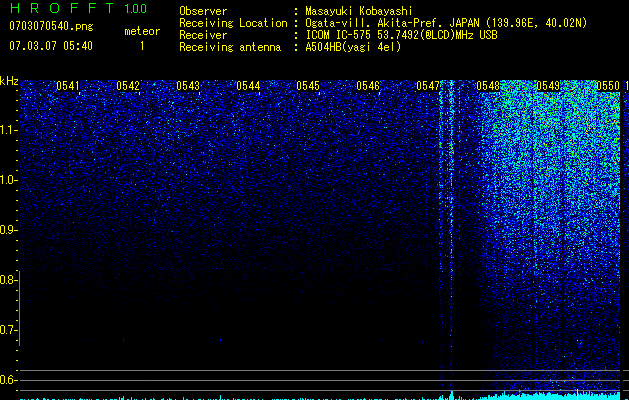Select observer name Masayuki Kobayashi

point(359,11)
